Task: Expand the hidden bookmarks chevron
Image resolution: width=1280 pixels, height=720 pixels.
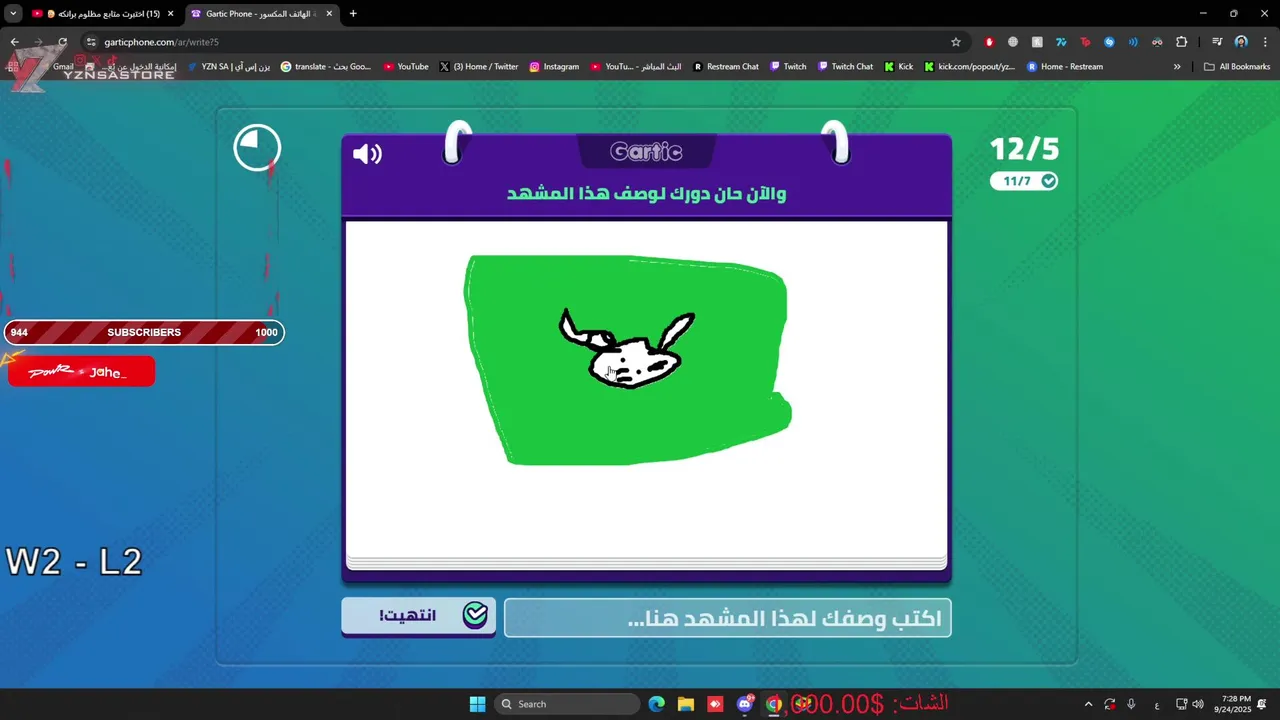Action: click(x=1177, y=67)
